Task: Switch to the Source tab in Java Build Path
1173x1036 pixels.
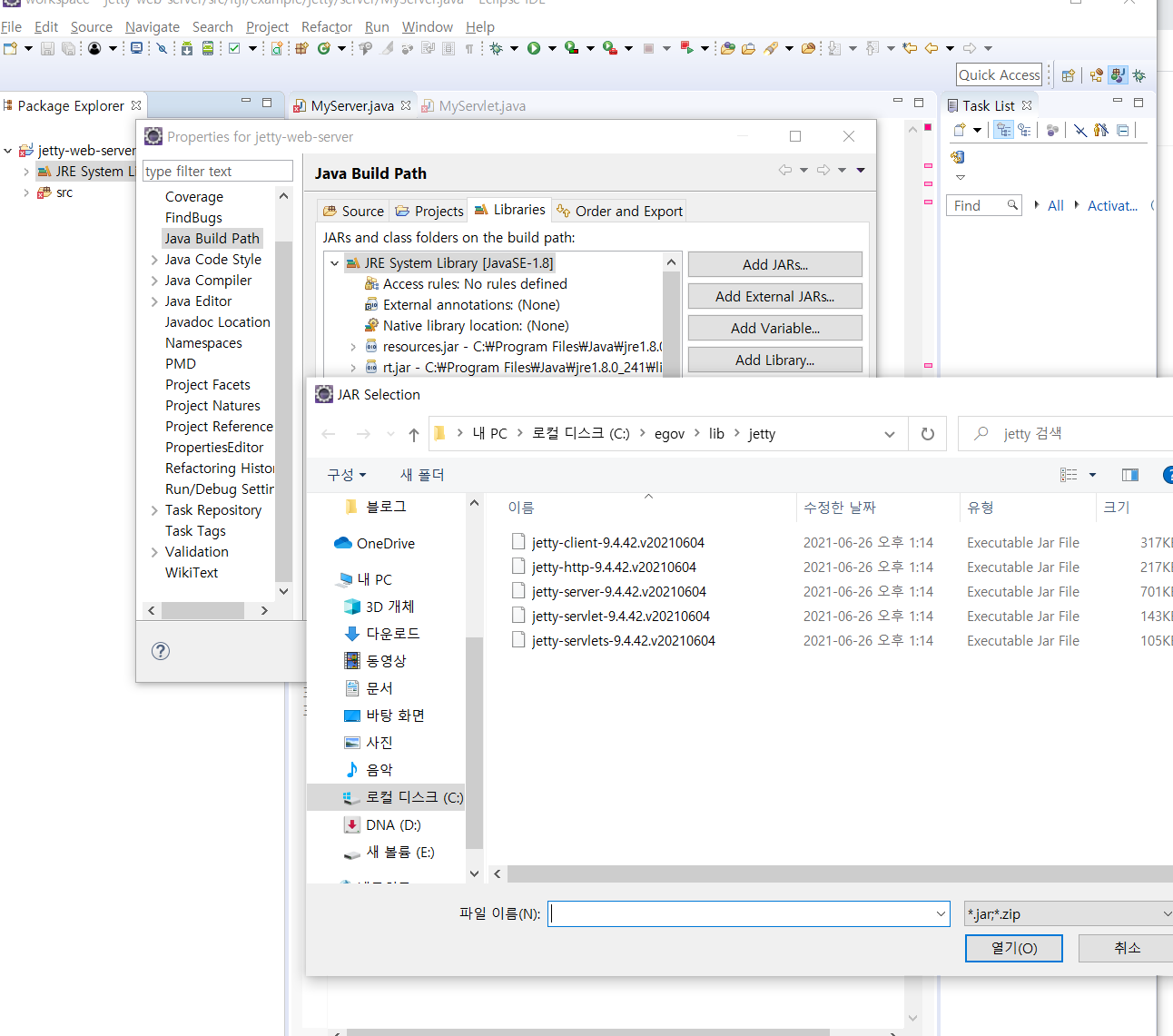Action: [354, 211]
